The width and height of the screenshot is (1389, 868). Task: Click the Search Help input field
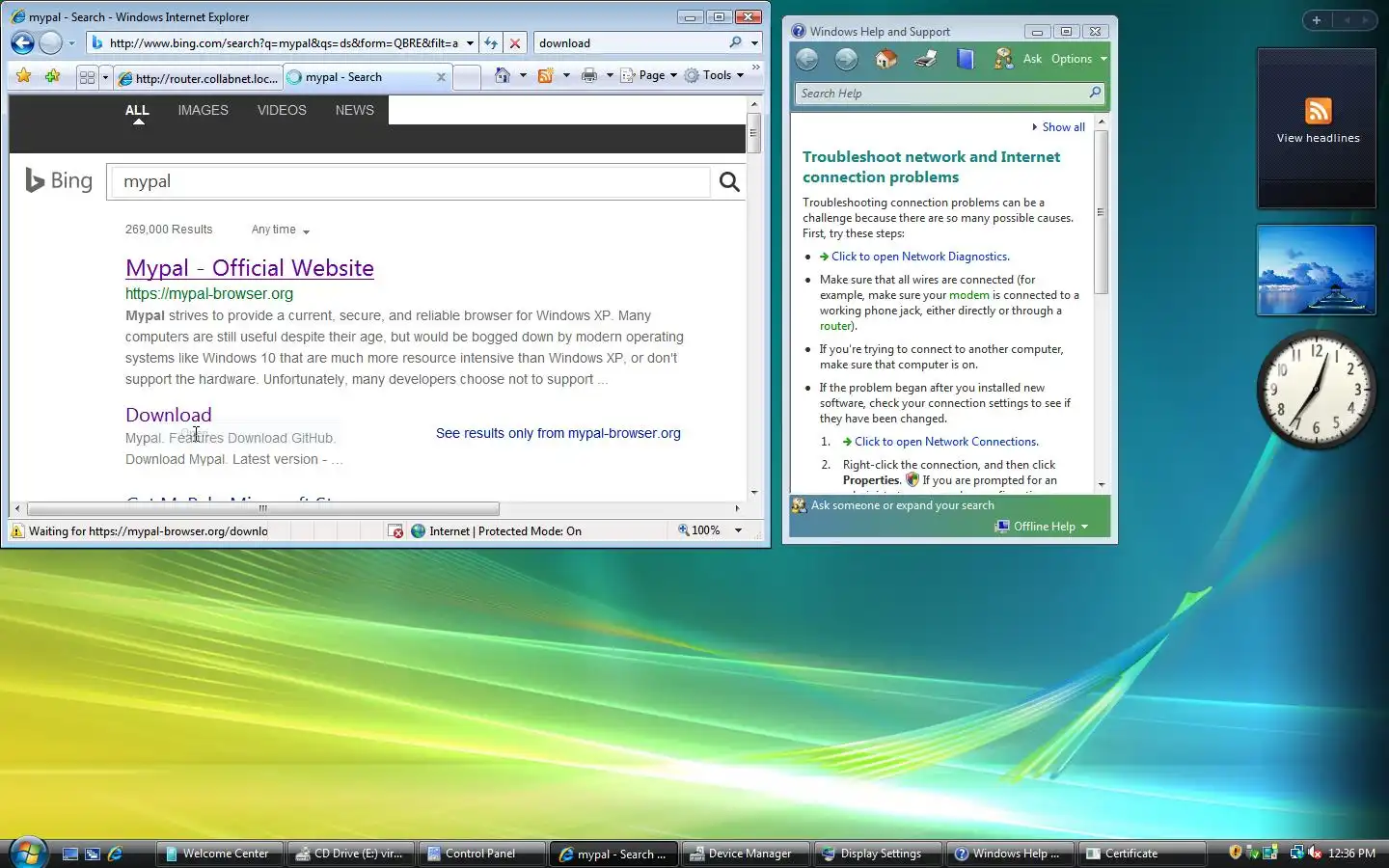click(941, 94)
